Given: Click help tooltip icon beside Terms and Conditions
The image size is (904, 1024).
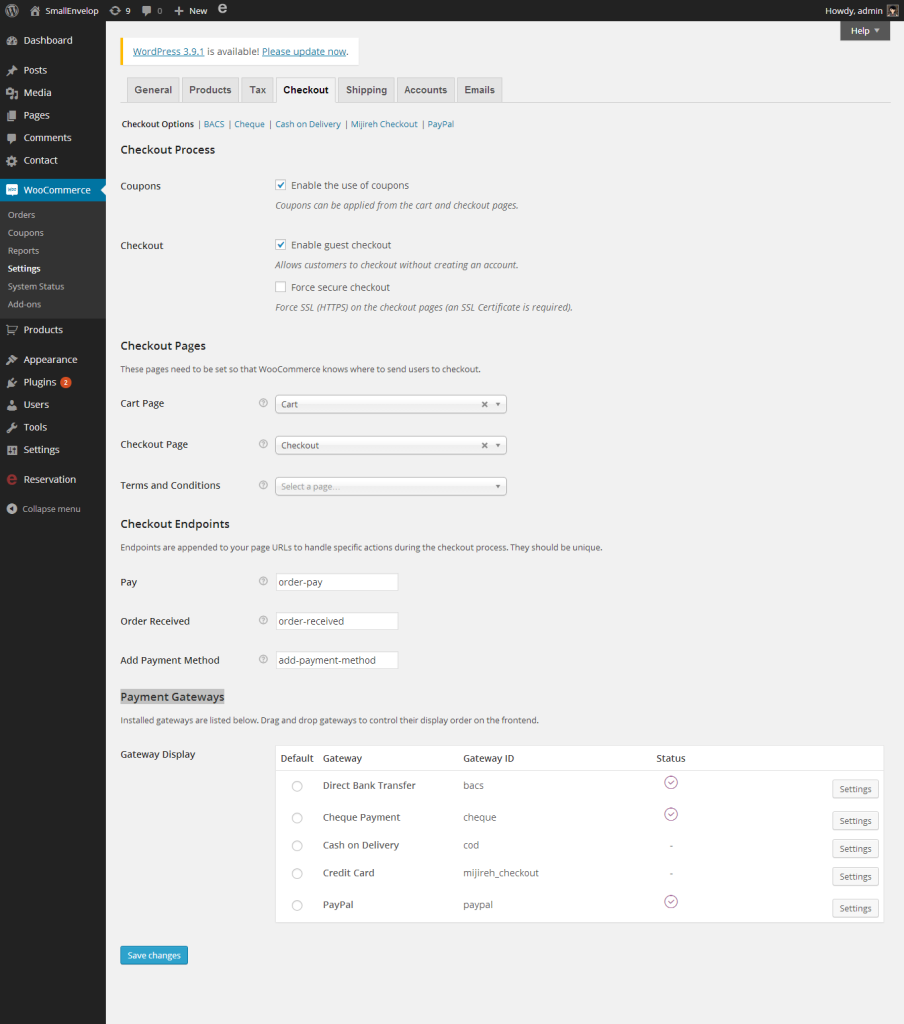Looking at the screenshot, I should 263,485.
